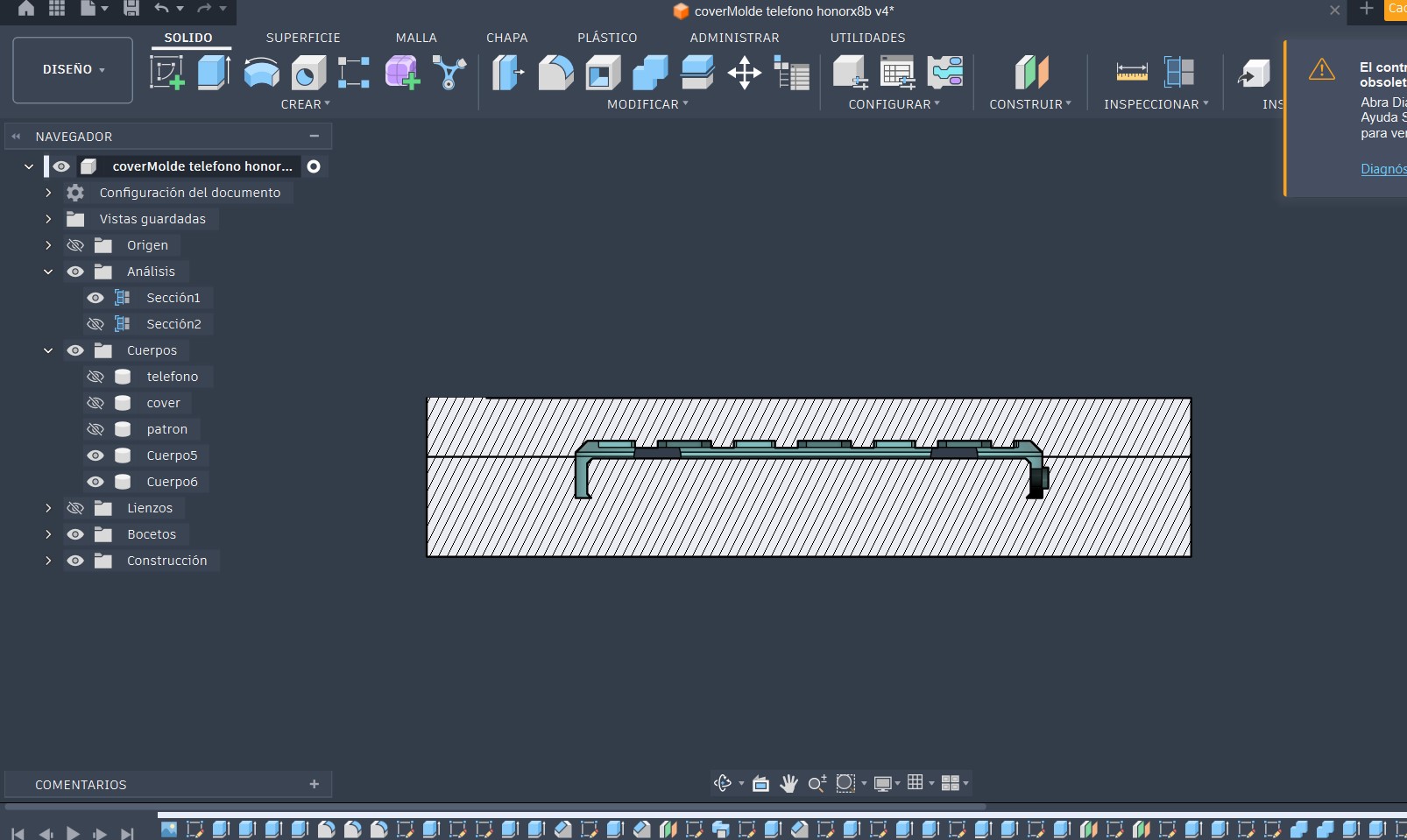The width and height of the screenshot is (1407, 840).
Task: Activate root component radio button
Action: [314, 166]
